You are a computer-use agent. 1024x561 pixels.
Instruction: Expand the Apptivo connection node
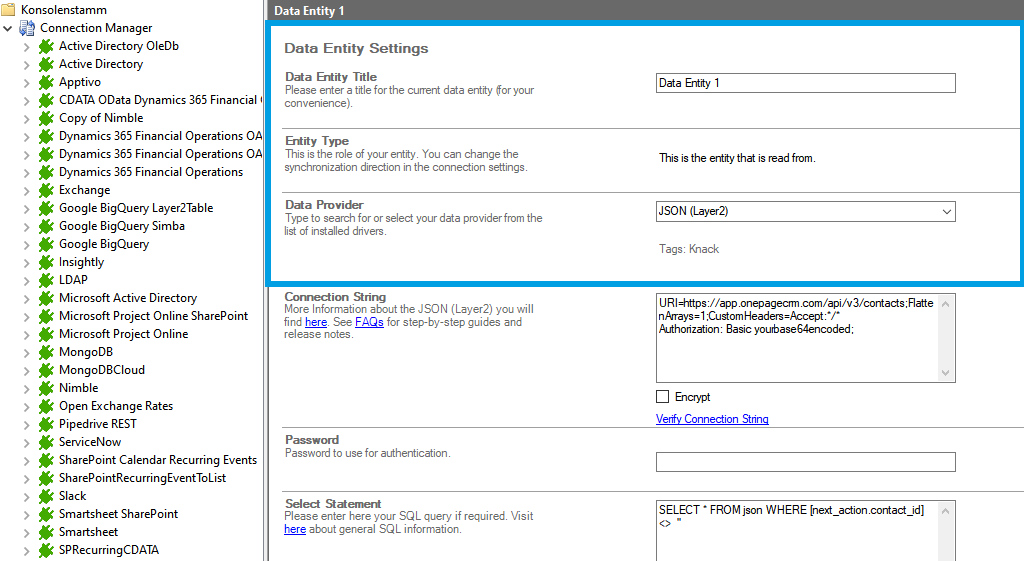click(x=27, y=82)
